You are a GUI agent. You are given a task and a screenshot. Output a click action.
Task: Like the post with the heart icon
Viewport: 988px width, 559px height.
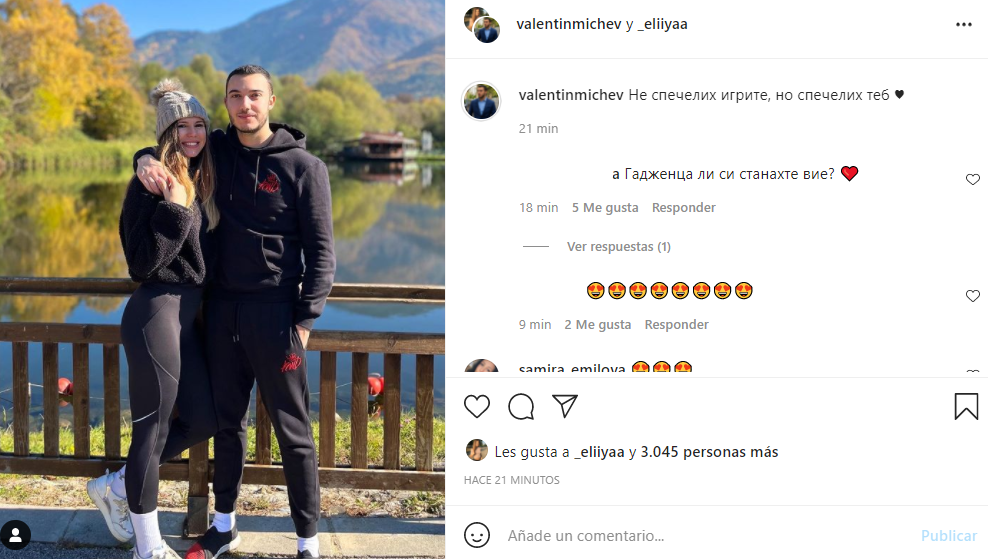(x=477, y=406)
